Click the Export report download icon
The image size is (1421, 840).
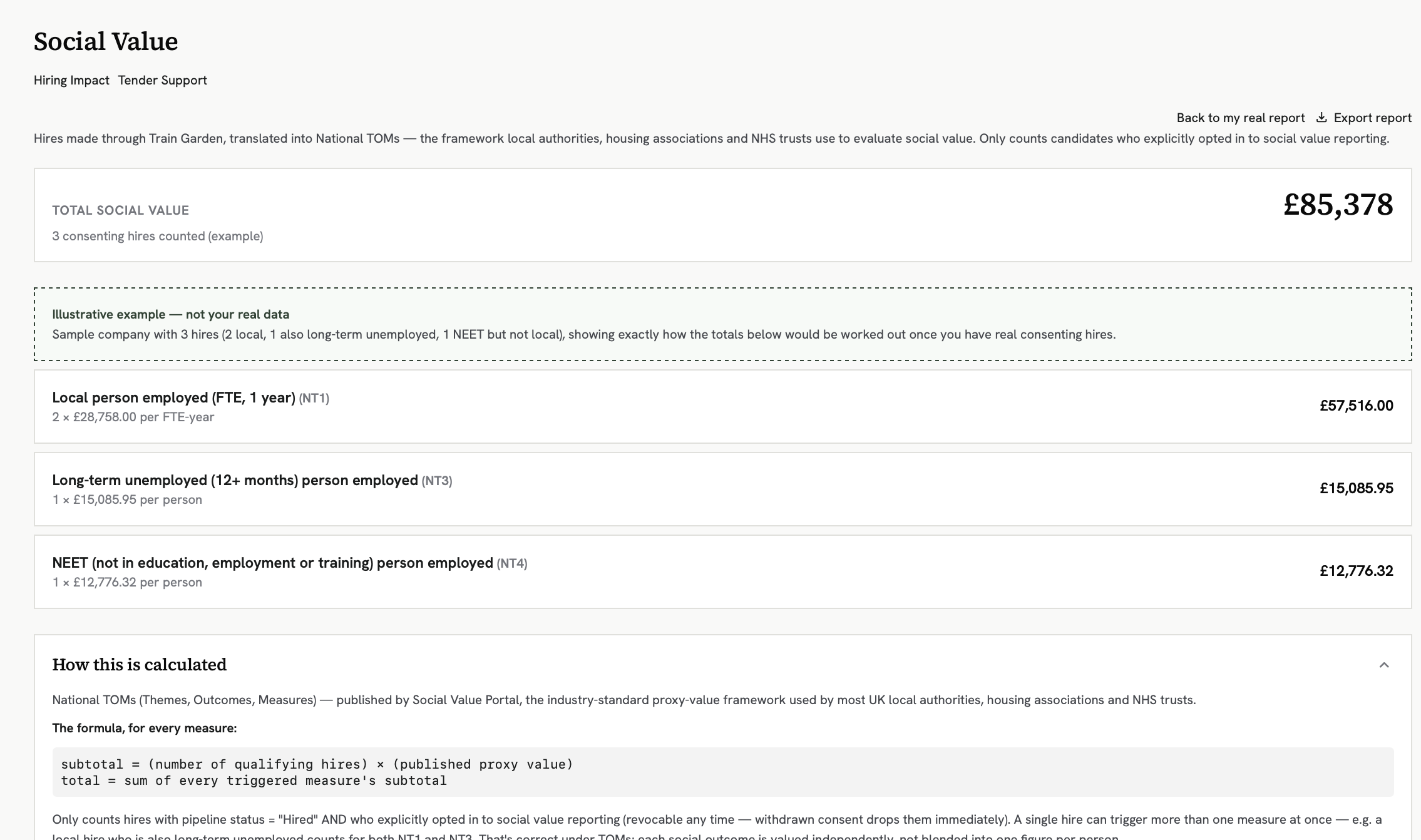point(1321,118)
